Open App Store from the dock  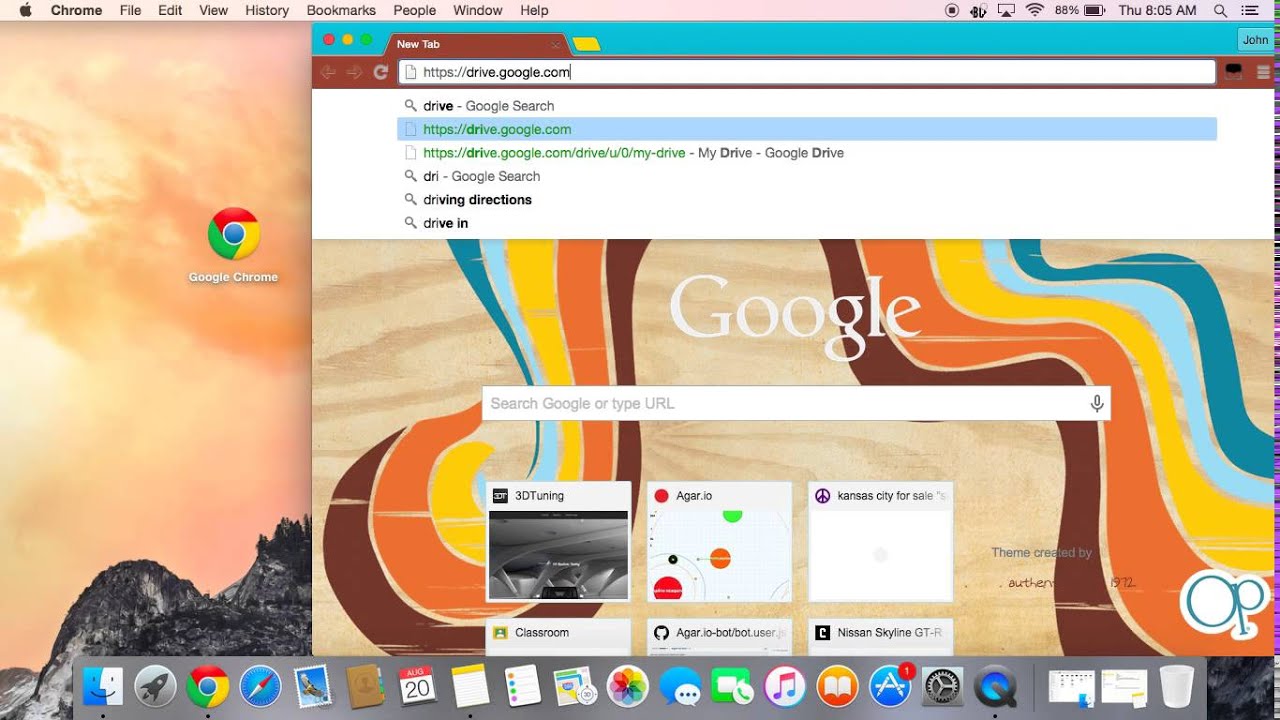click(890, 687)
